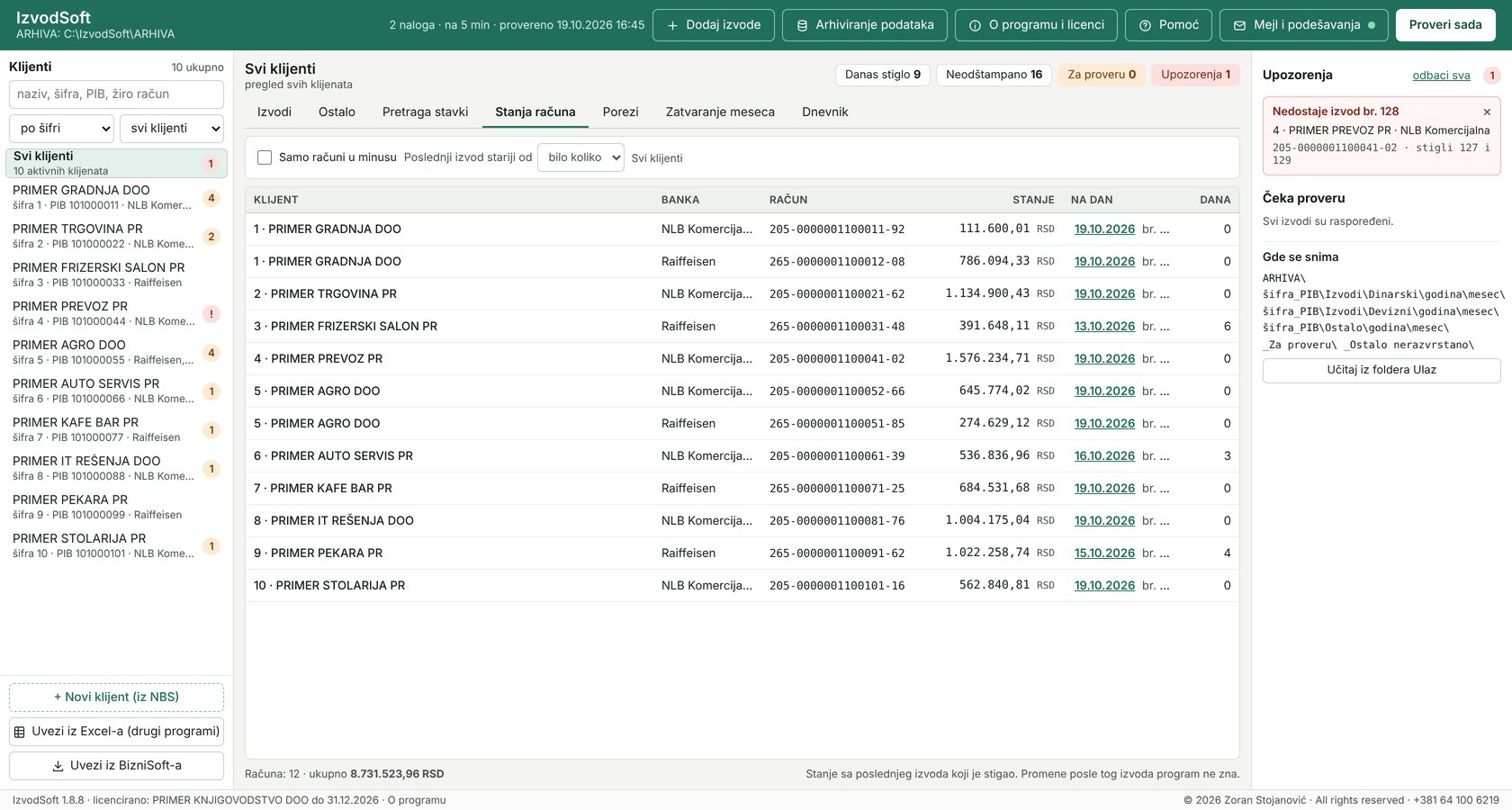Image resolution: width=1512 pixels, height=810 pixels.
Task: Switch to the Izvodi tab
Action: click(274, 112)
